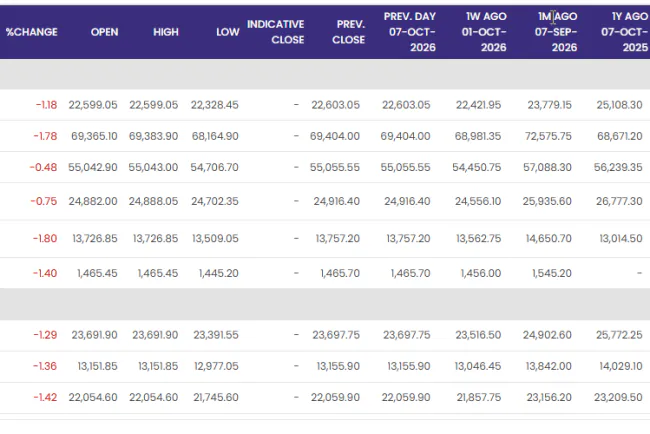Click 1W ago value 24,556.10
This screenshot has height=434, width=650.
(x=478, y=201)
